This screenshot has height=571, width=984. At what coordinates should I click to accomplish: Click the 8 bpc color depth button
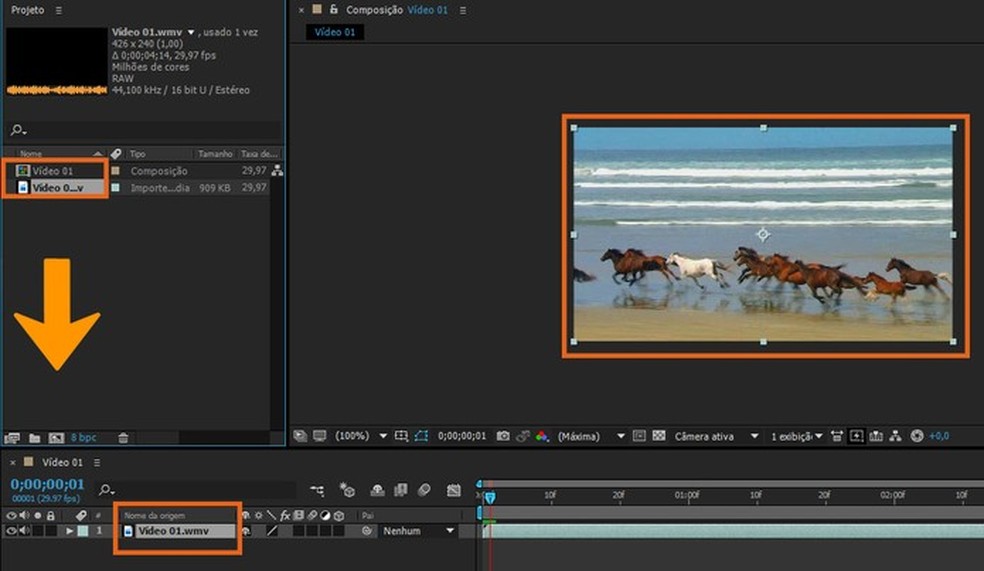(x=83, y=438)
